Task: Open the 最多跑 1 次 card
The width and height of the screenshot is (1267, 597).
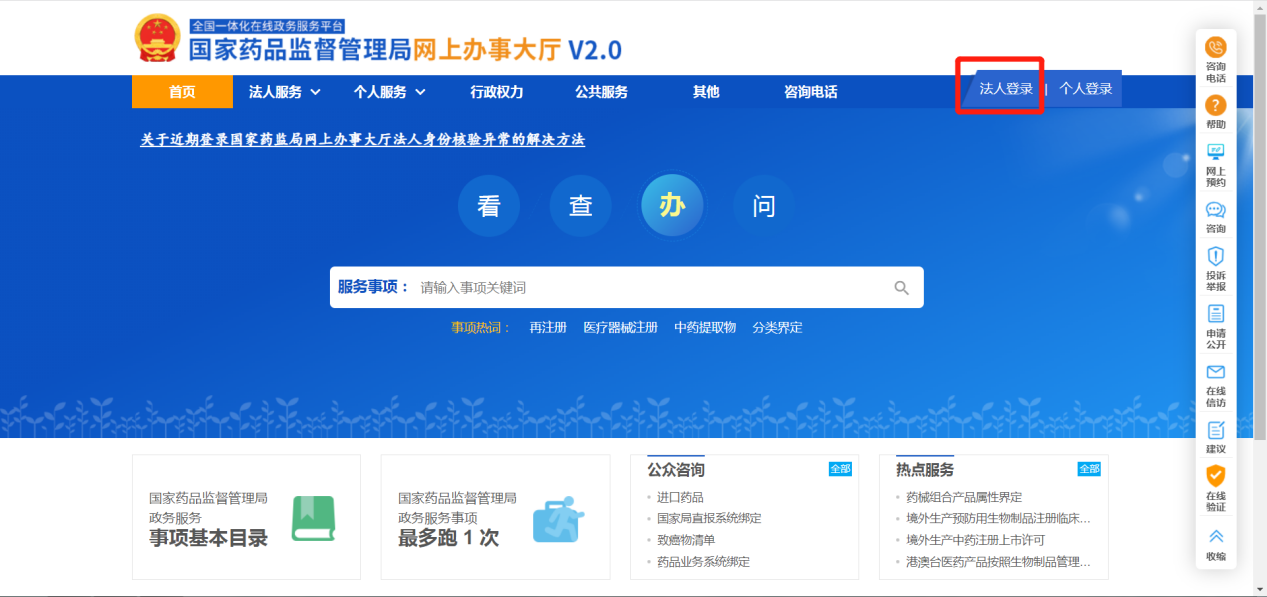Action: (x=495, y=517)
